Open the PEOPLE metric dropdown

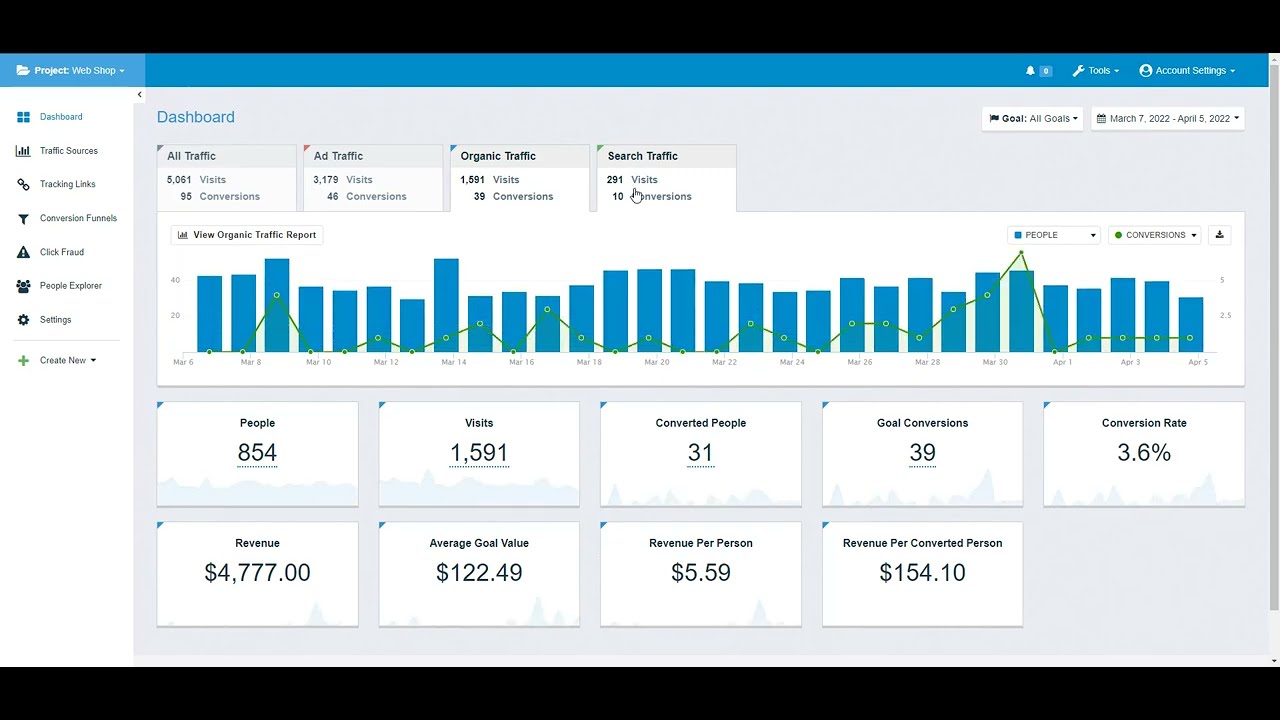(x=1055, y=235)
